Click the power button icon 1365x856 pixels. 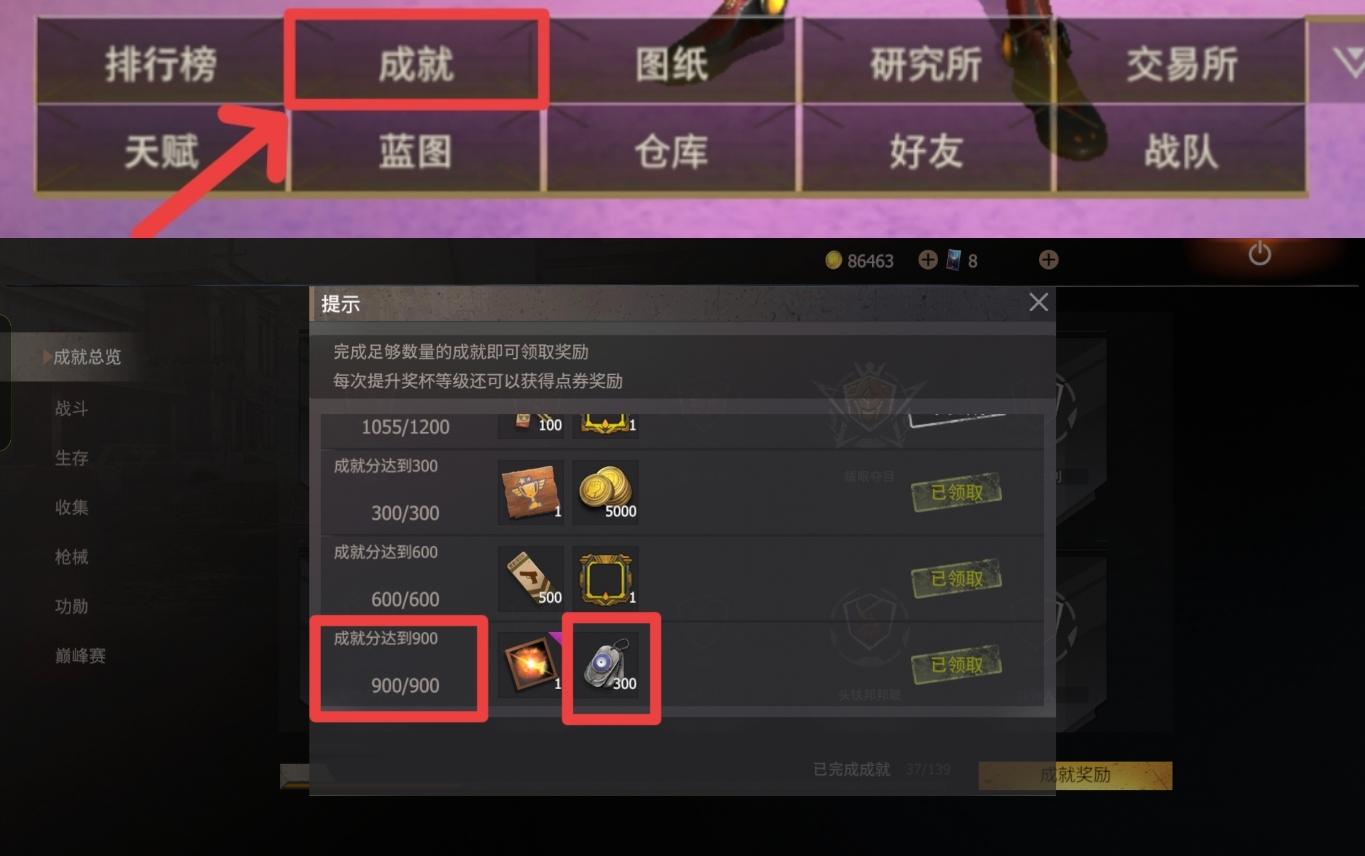pos(1260,254)
